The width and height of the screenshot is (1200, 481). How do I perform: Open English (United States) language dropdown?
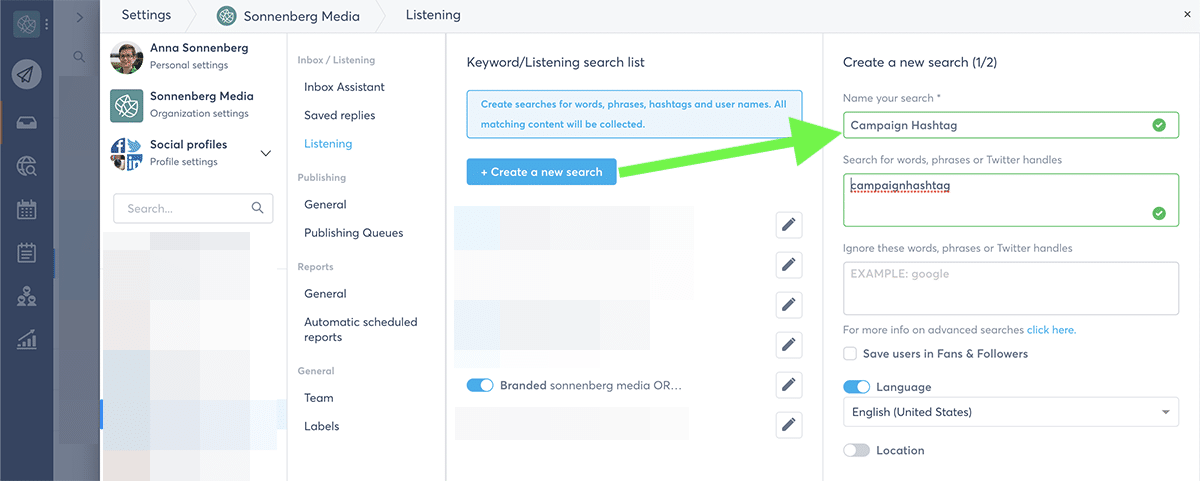click(x=1011, y=412)
